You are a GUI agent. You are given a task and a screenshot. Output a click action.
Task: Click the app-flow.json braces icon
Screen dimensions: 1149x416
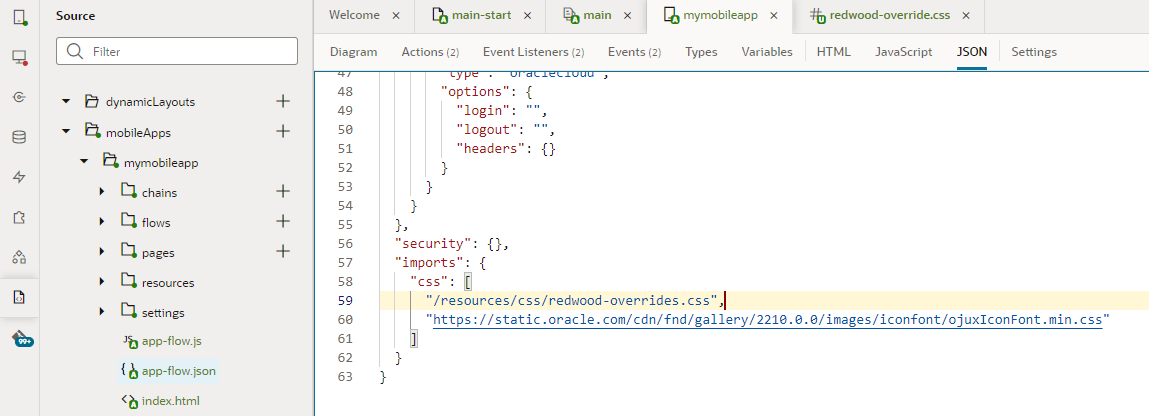[130, 371]
